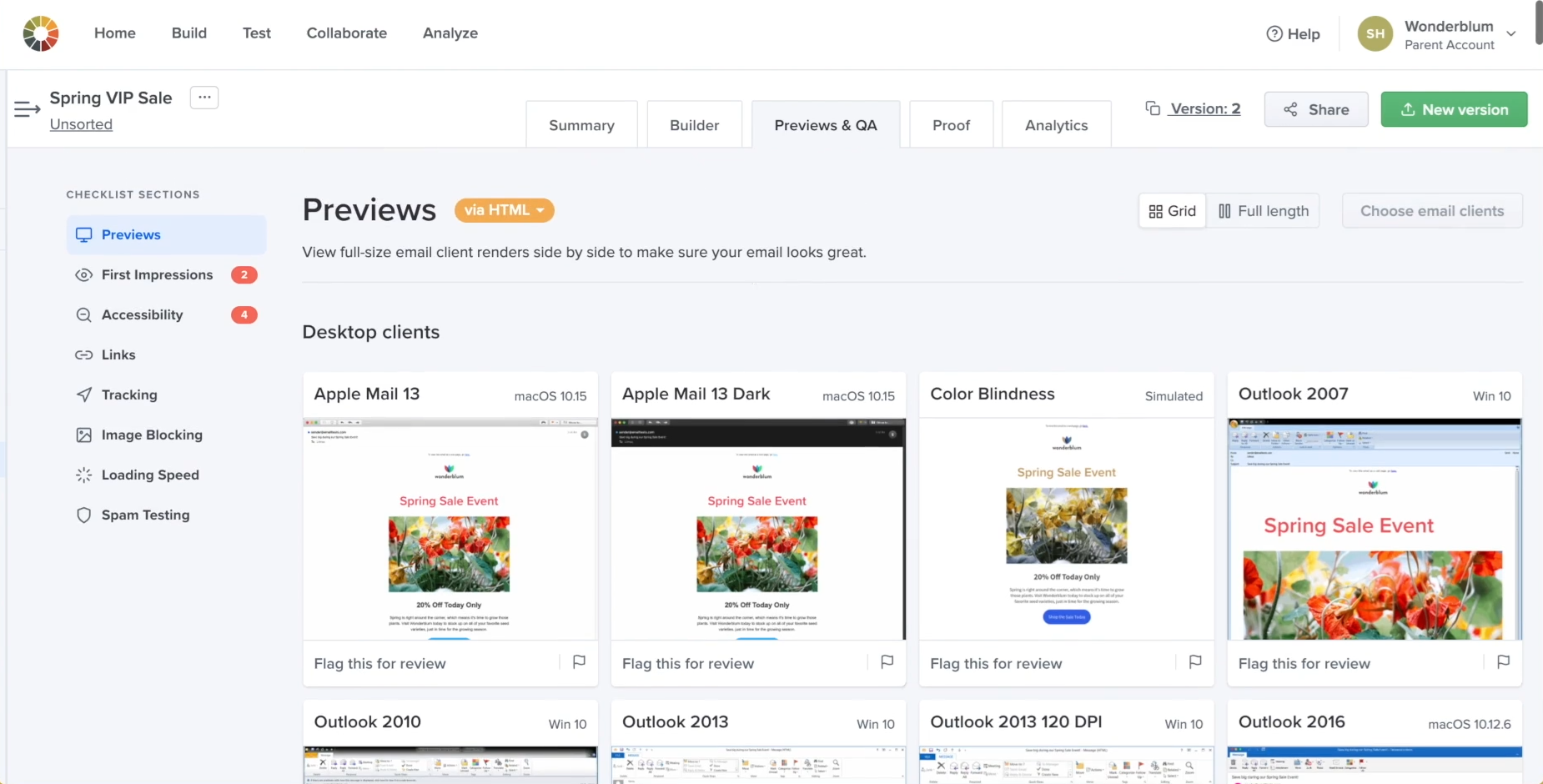Image resolution: width=1543 pixels, height=784 pixels.
Task: Click the Help question mark icon
Action: click(1274, 34)
